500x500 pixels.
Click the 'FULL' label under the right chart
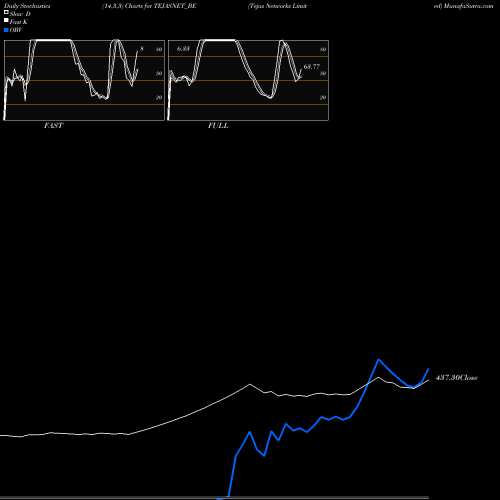coord(218,126)
